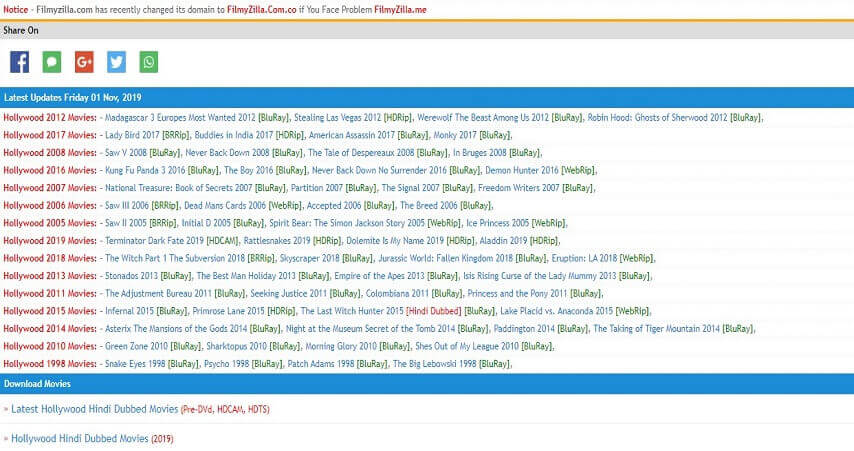Open Monky 2017 BluRay
The image size is (854, 451).
[x=472, y=135]
